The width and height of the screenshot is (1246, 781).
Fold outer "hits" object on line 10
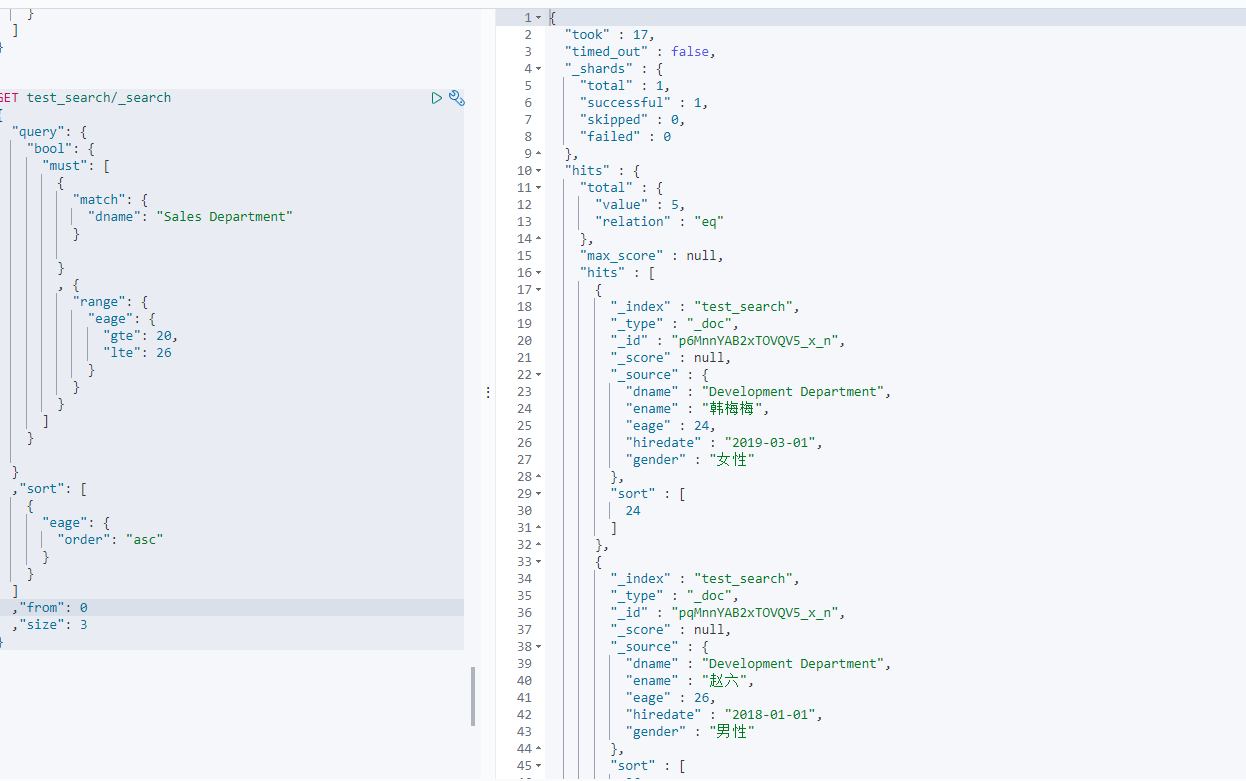coord(538,171)
